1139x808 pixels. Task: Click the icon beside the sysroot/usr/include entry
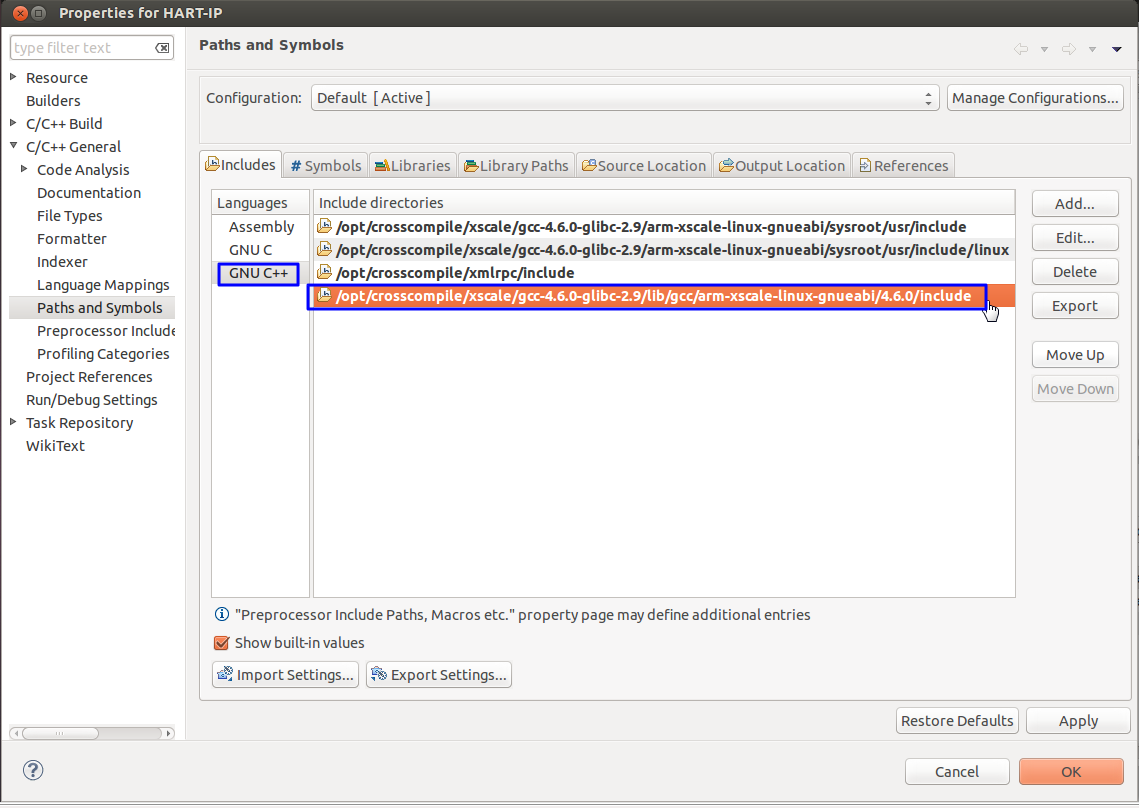point(324,226)
